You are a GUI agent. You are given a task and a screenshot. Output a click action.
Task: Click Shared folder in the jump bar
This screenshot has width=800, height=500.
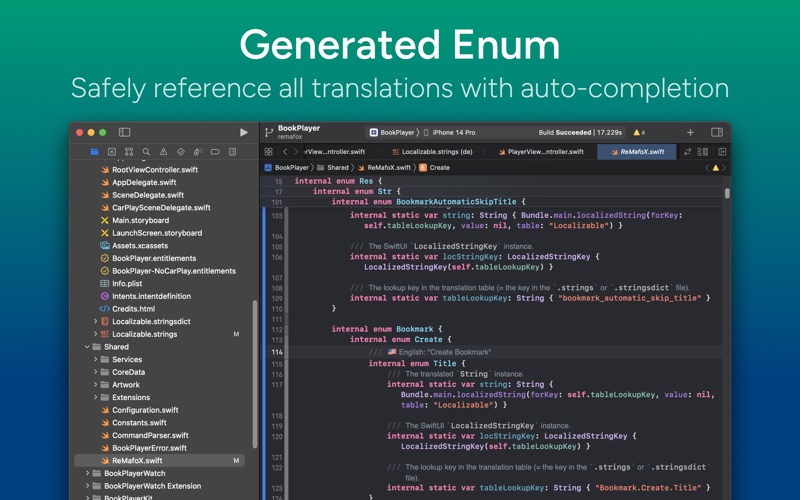(x=333, y=167)
